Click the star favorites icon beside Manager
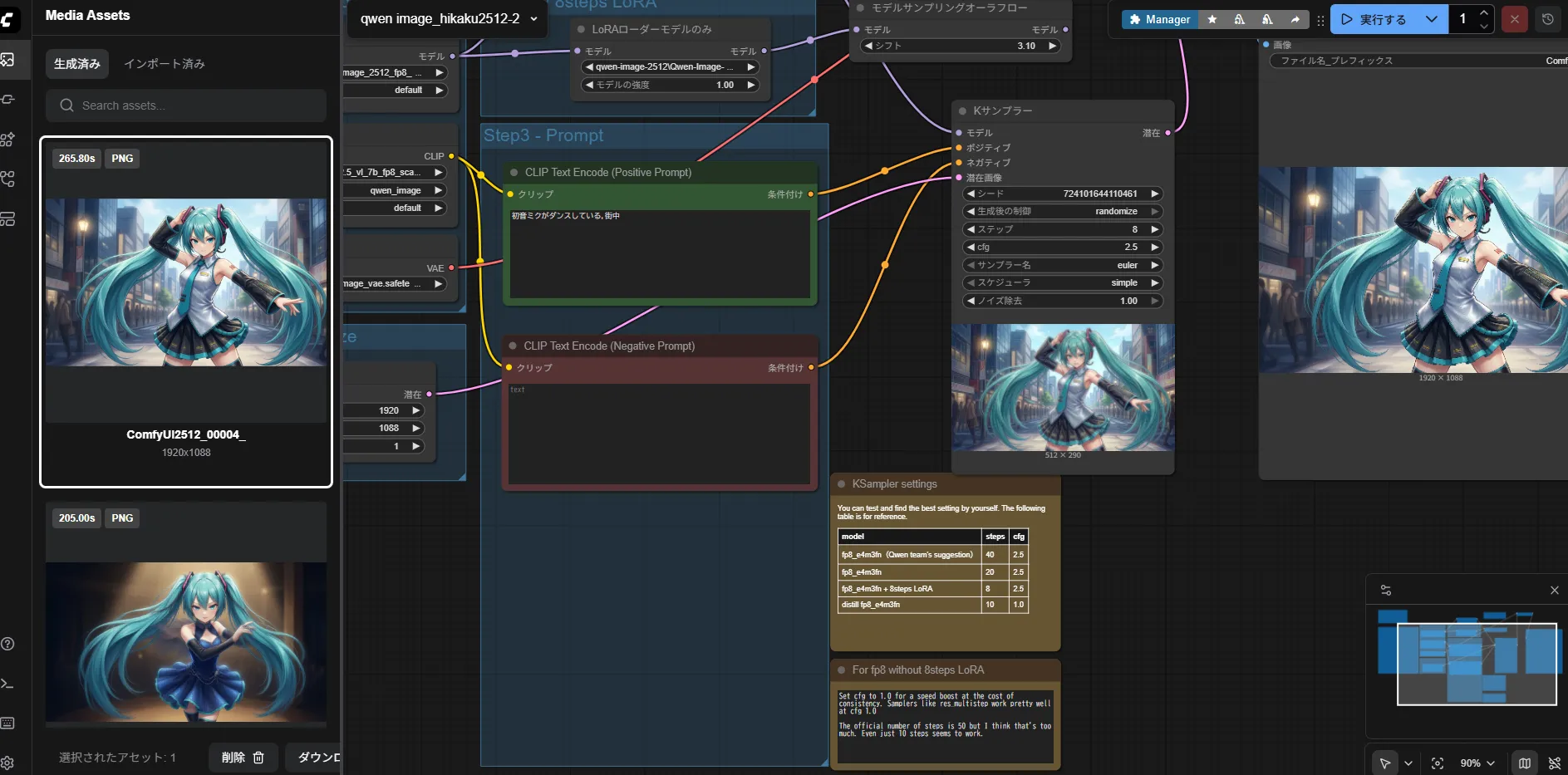1568x775 pixels. coord(1212,19)
